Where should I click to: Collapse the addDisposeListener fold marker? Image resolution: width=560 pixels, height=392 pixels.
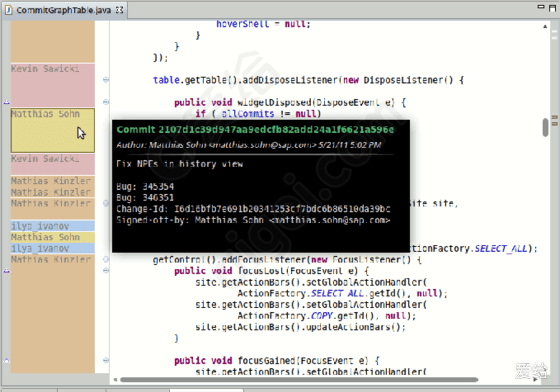[106, 80]
